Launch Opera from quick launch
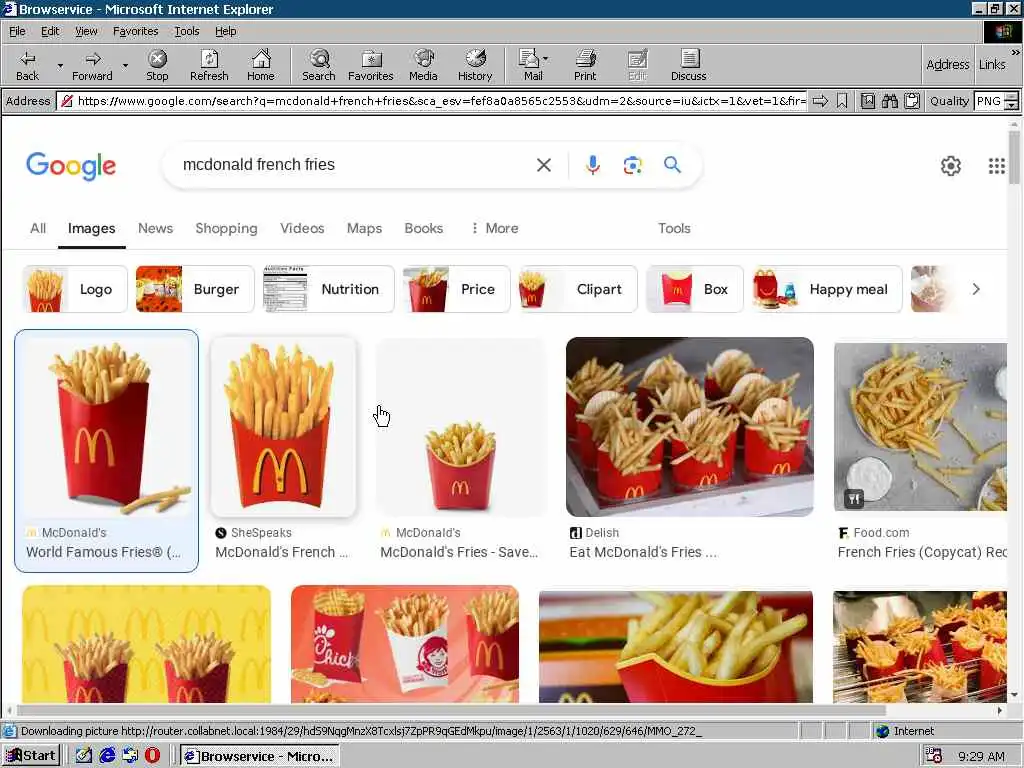Image resolution: width=1024 pixels, height=768 pixels. pos(152,756)
